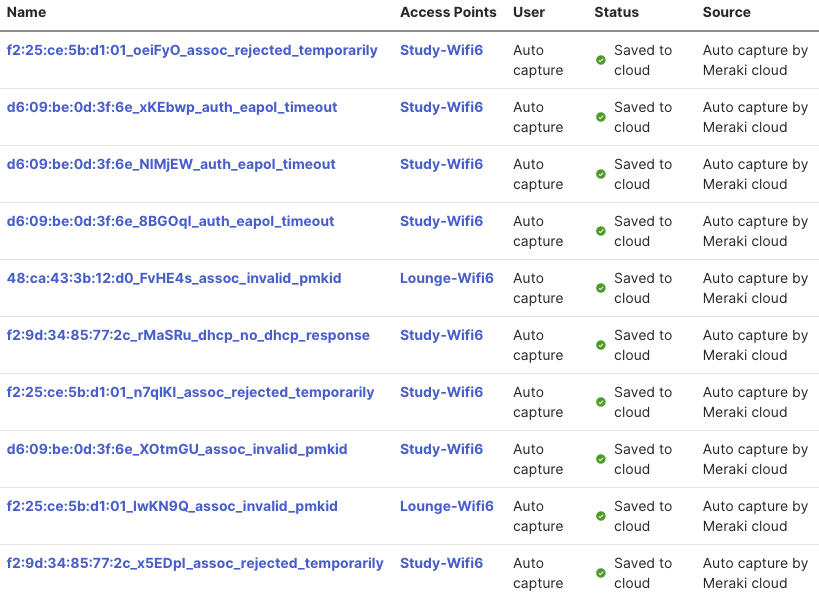The height and width of the screenshot is (599, 819).
Task: Click status icon in n7qIKl row
Action: click(601, 402)
